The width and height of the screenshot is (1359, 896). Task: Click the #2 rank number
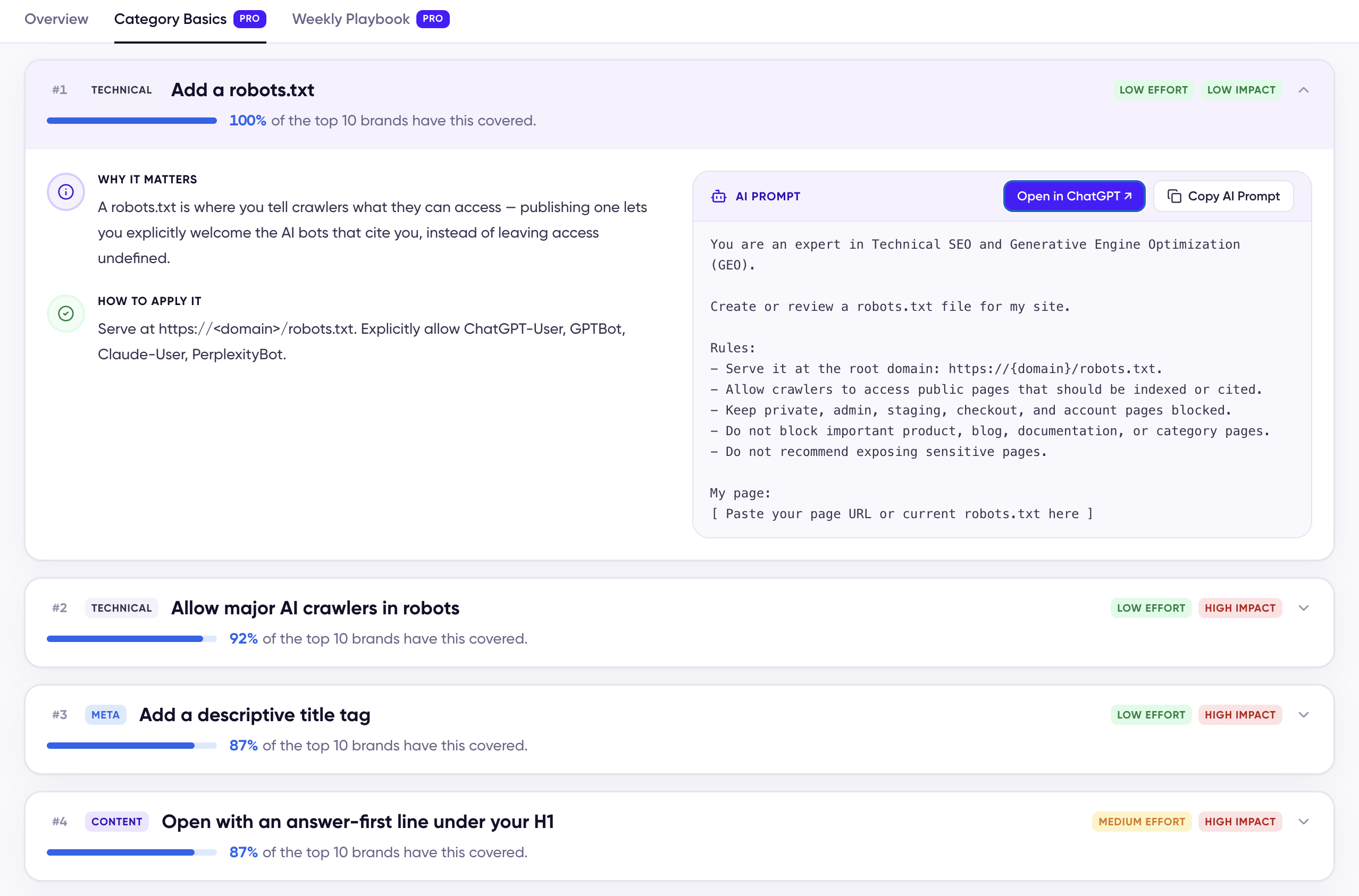60,608
